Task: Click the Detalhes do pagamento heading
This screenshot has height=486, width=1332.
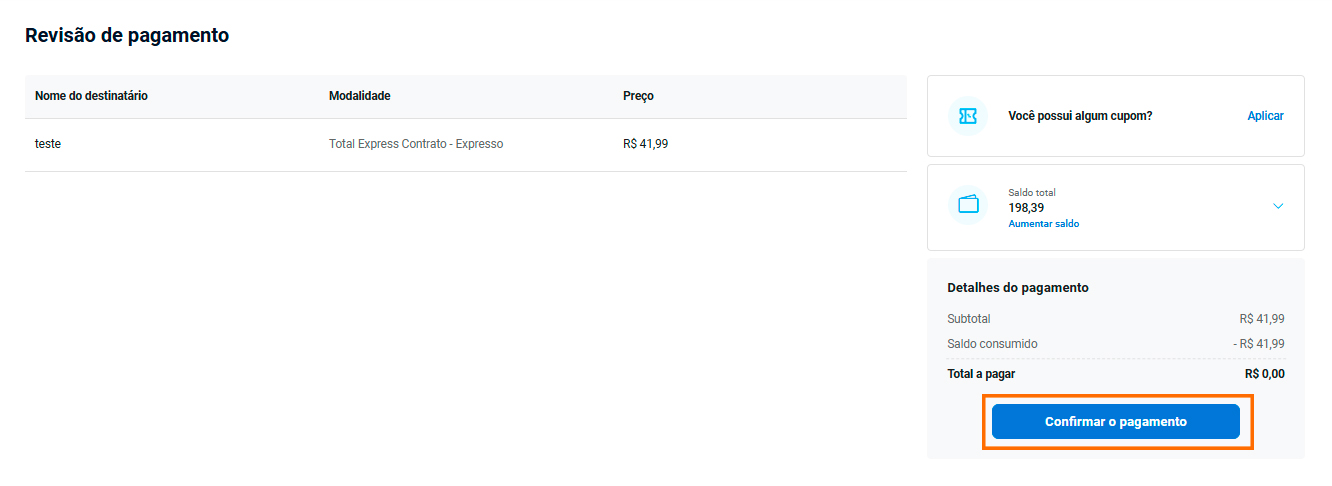Action: (1017, 288)
